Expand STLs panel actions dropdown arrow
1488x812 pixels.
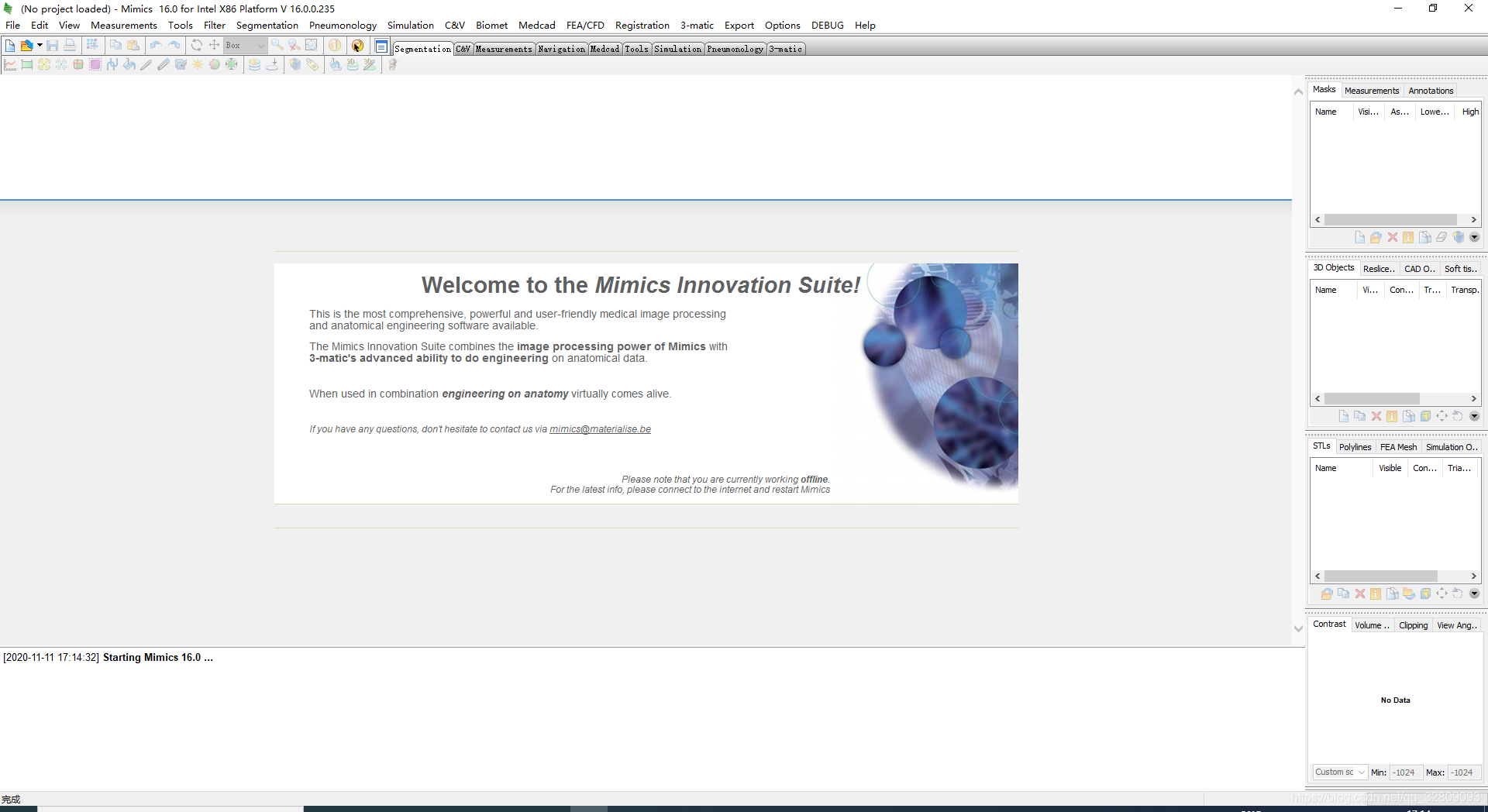pyautogui.click(x=1474, y=594)
